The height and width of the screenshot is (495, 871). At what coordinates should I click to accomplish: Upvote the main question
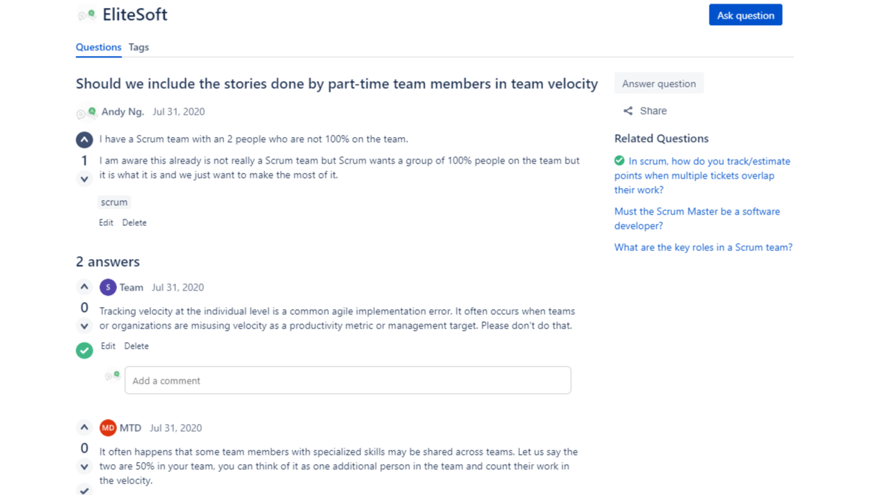(x=84, y=140)
